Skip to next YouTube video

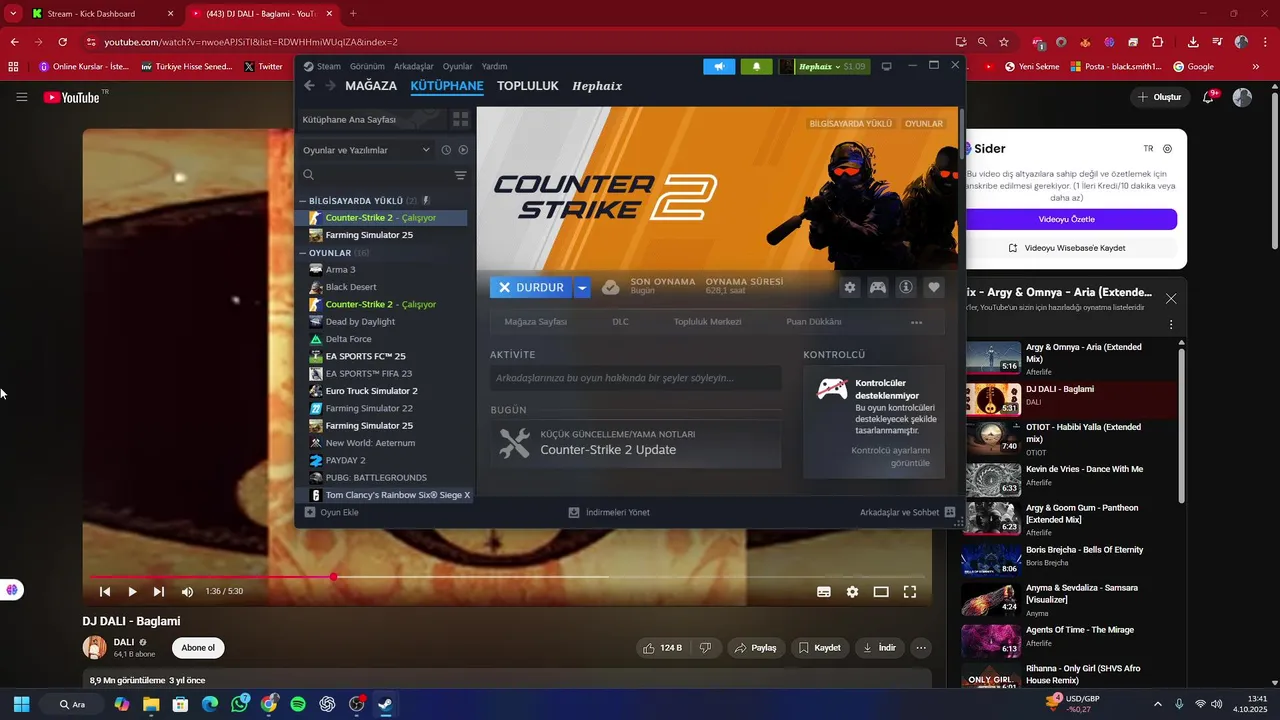tap(159, 592)
